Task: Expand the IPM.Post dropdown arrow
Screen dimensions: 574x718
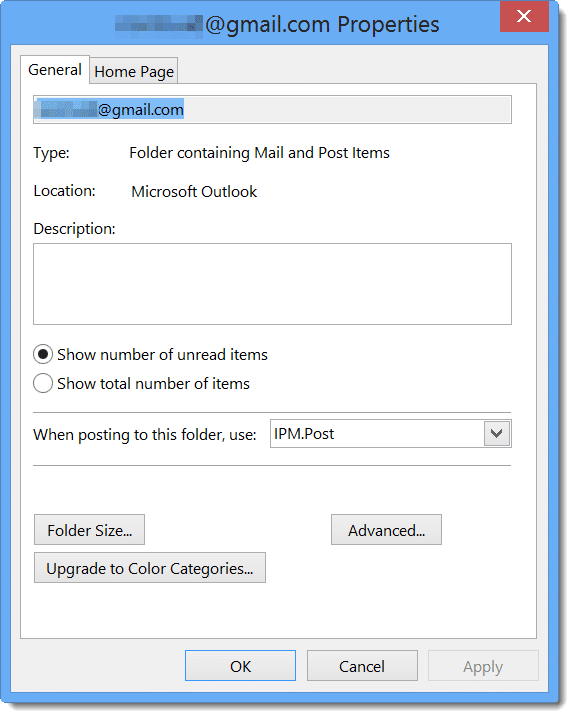Action: point(497,433)
